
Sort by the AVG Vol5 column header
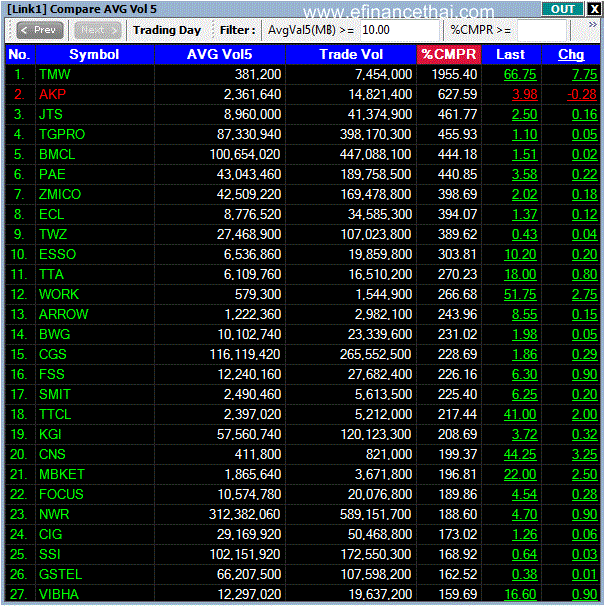pyautogui.click(x=220, y=54)
